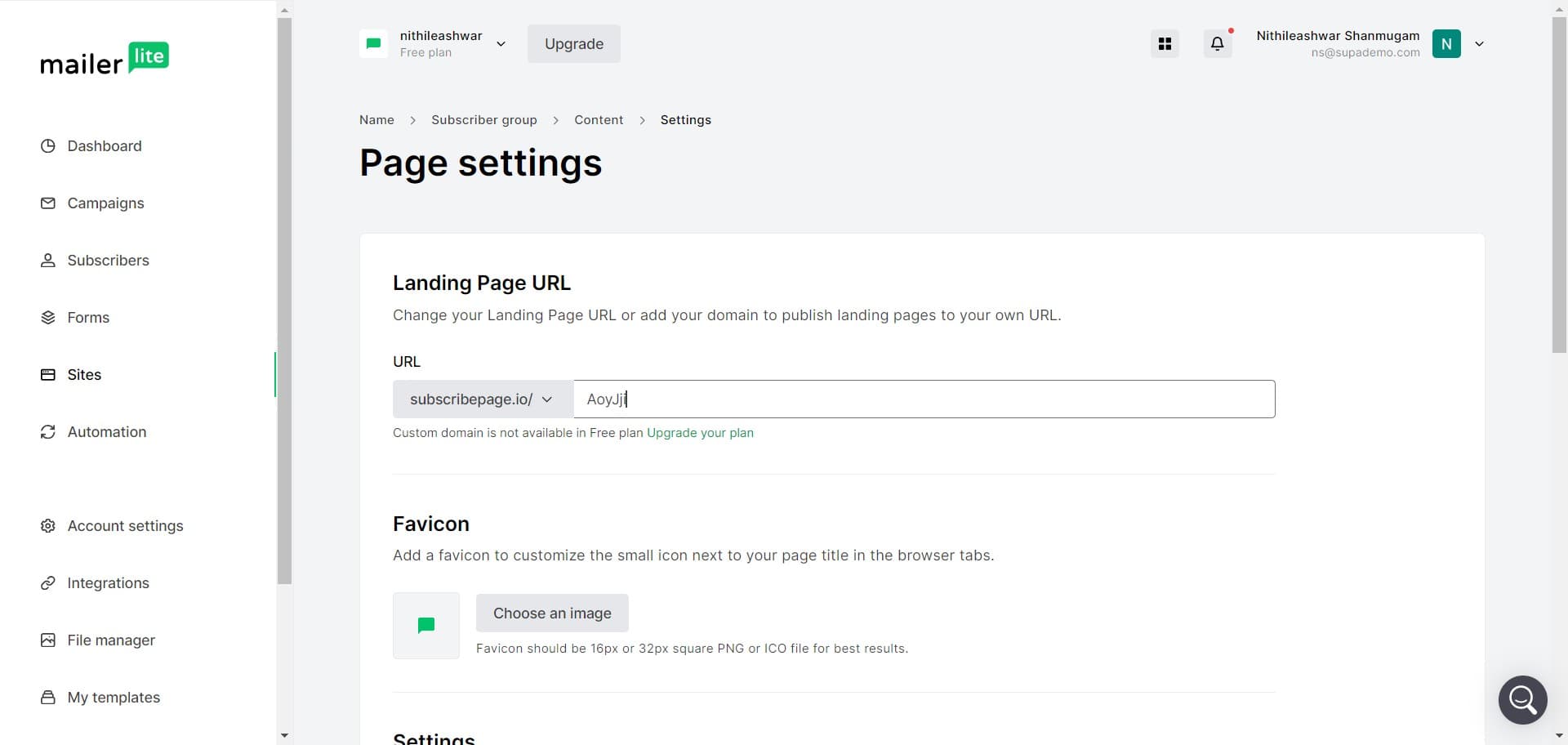Go back to Content breadcrumb step
1568x745 pixels.
pos(598,120)
